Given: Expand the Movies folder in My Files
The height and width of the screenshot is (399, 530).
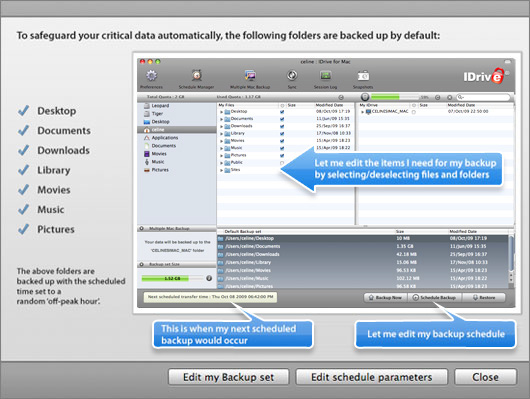Looking at the screenshot, I should click(x=221, y=141).
